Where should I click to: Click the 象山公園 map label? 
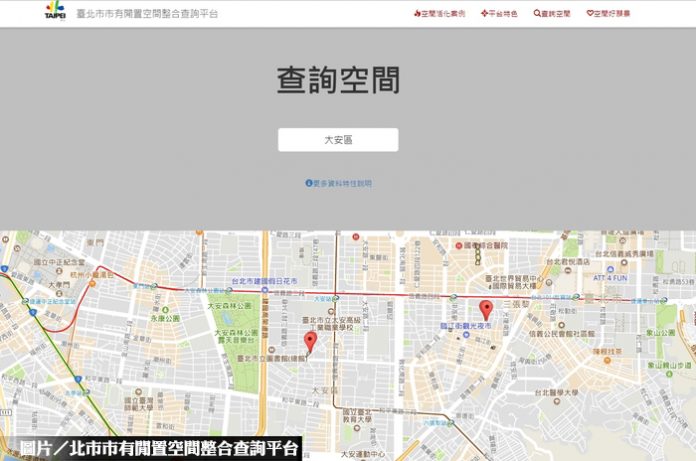[660, 332]
